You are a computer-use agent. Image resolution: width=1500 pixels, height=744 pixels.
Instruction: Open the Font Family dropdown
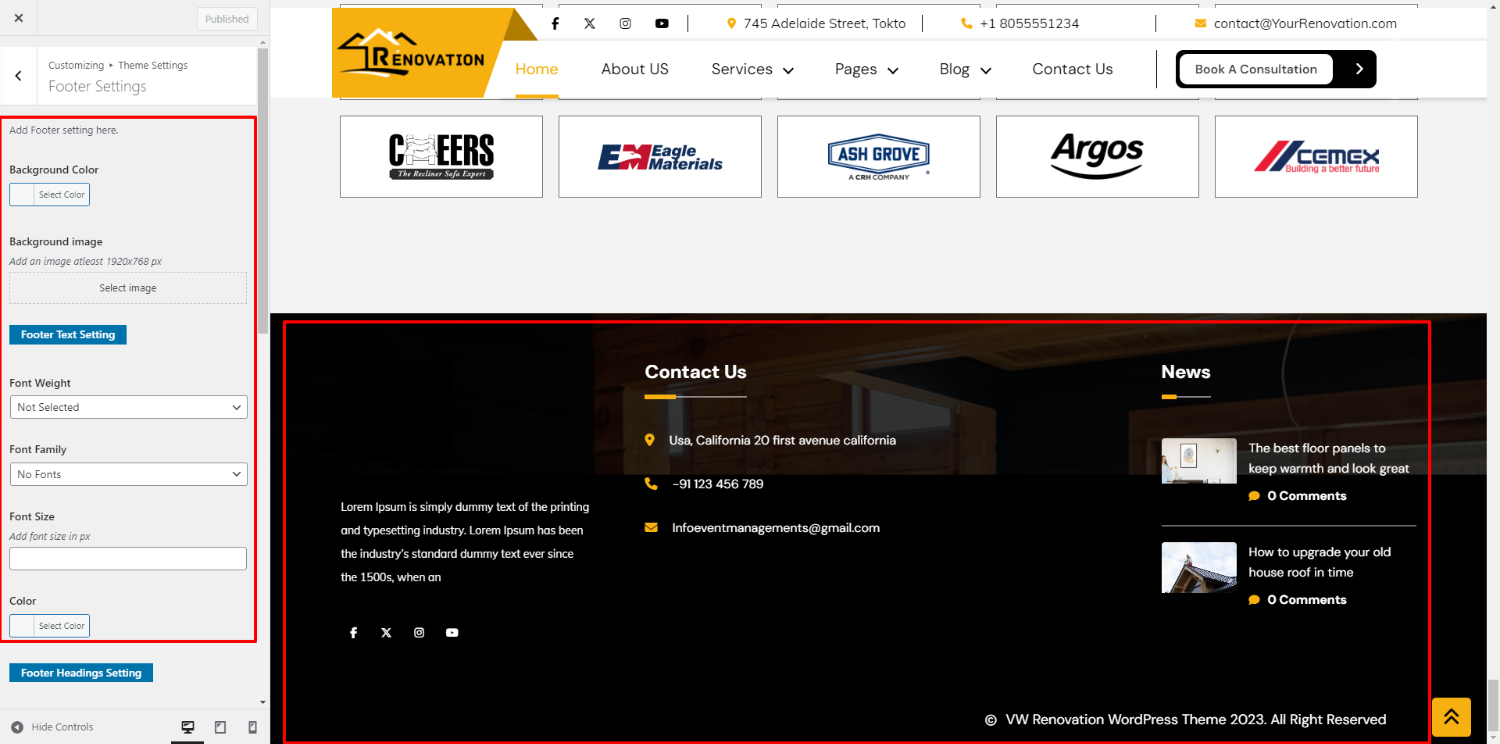(128, 474)
